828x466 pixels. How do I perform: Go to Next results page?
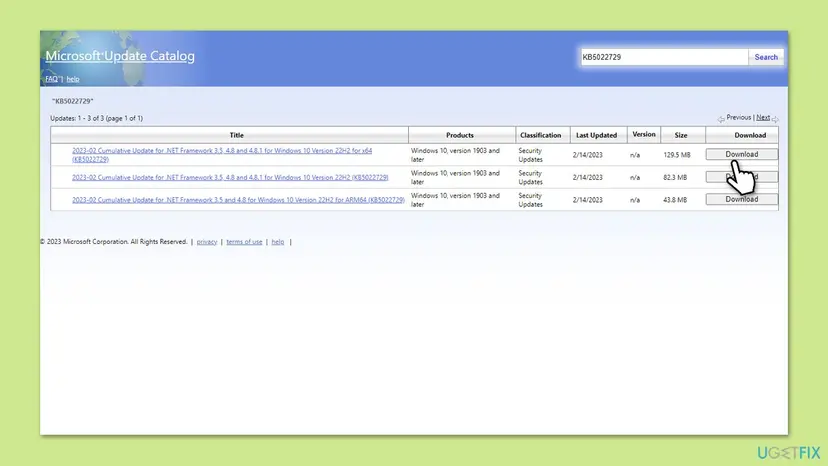point(763,117)
